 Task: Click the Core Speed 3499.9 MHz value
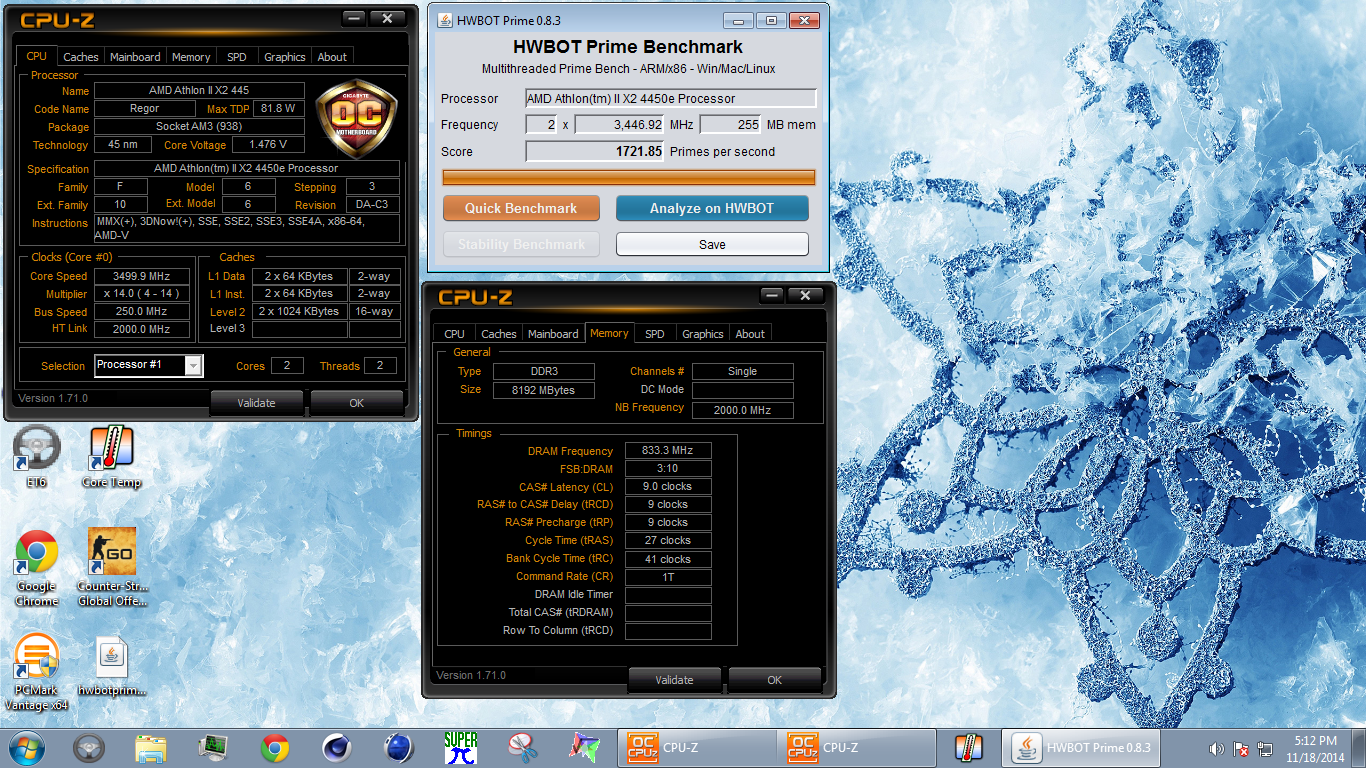[x=143, y=276]
